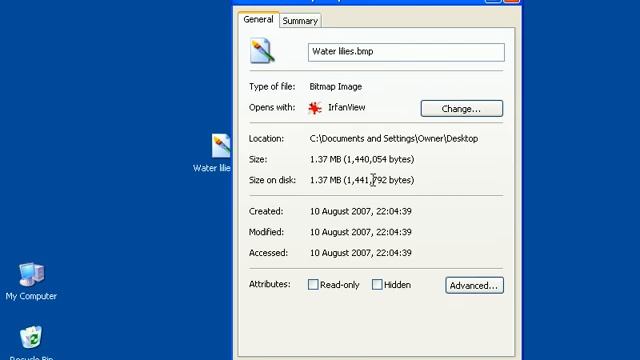The width and height of the screenshot is (640, 360).
Task: Enable the Read-only checkbox
Action: pyautogui.click(x=313, y=284)
